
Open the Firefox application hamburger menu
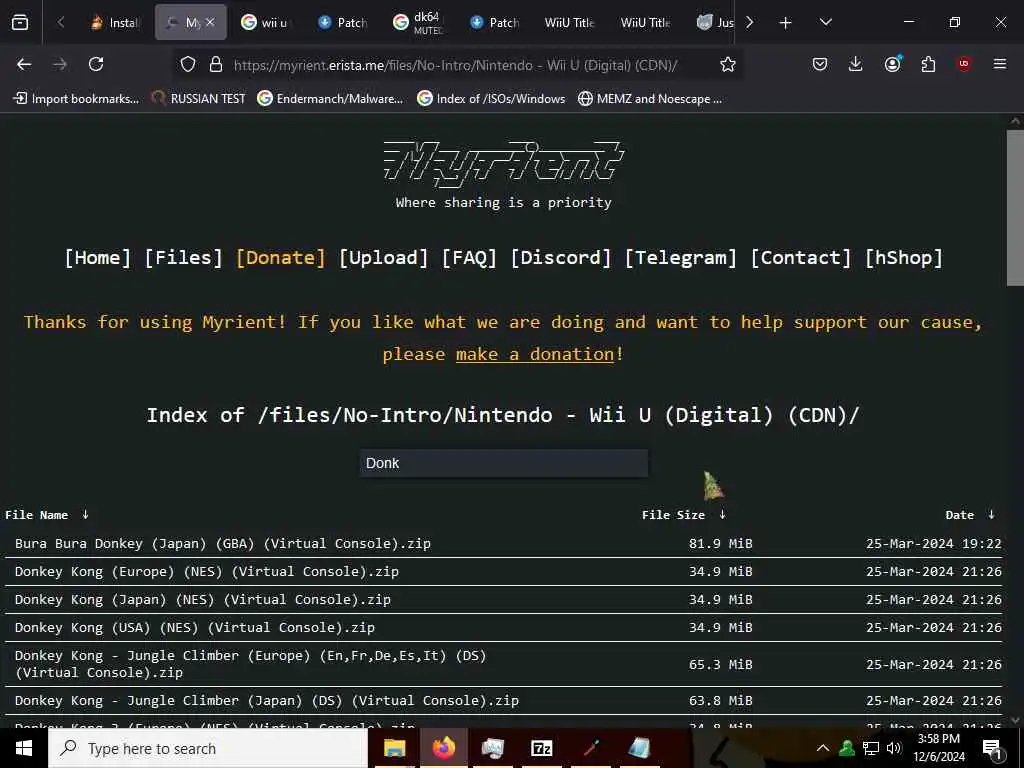pyautogui.click(x=1000, y=64)
